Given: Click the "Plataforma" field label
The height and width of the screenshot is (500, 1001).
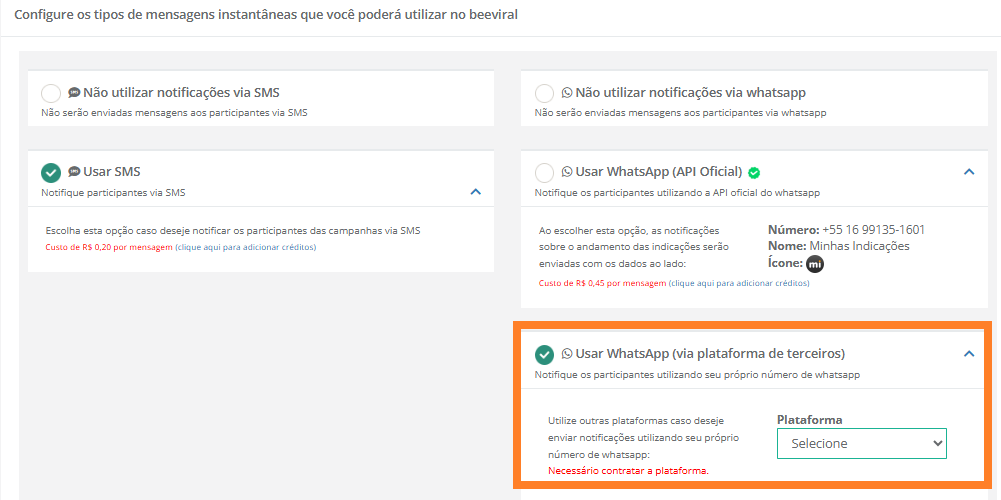Looking at the screenshot, I should tap(809, 420).
